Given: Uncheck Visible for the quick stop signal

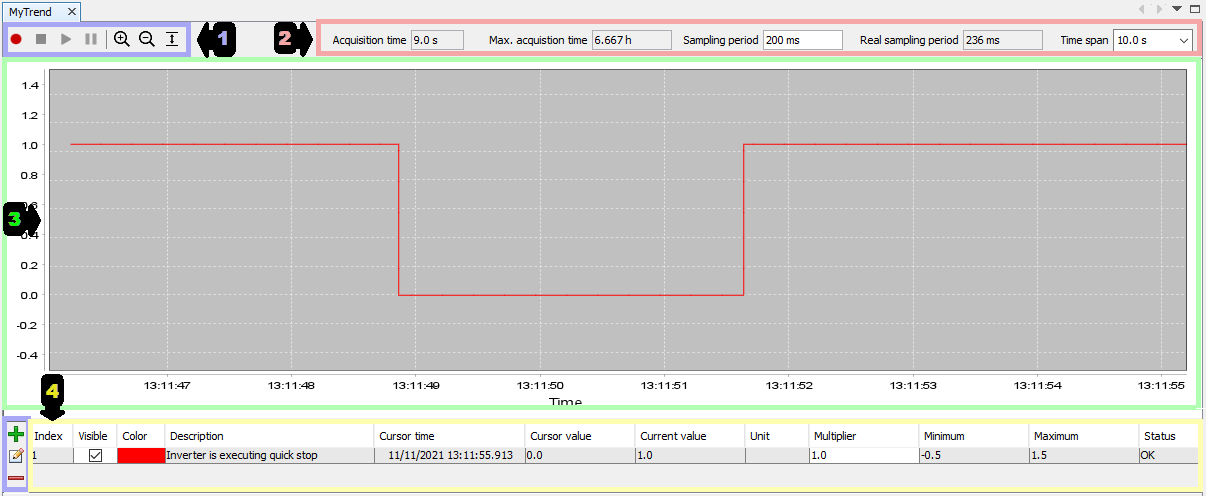Looking at the screenshot, I should click(96, 455).
